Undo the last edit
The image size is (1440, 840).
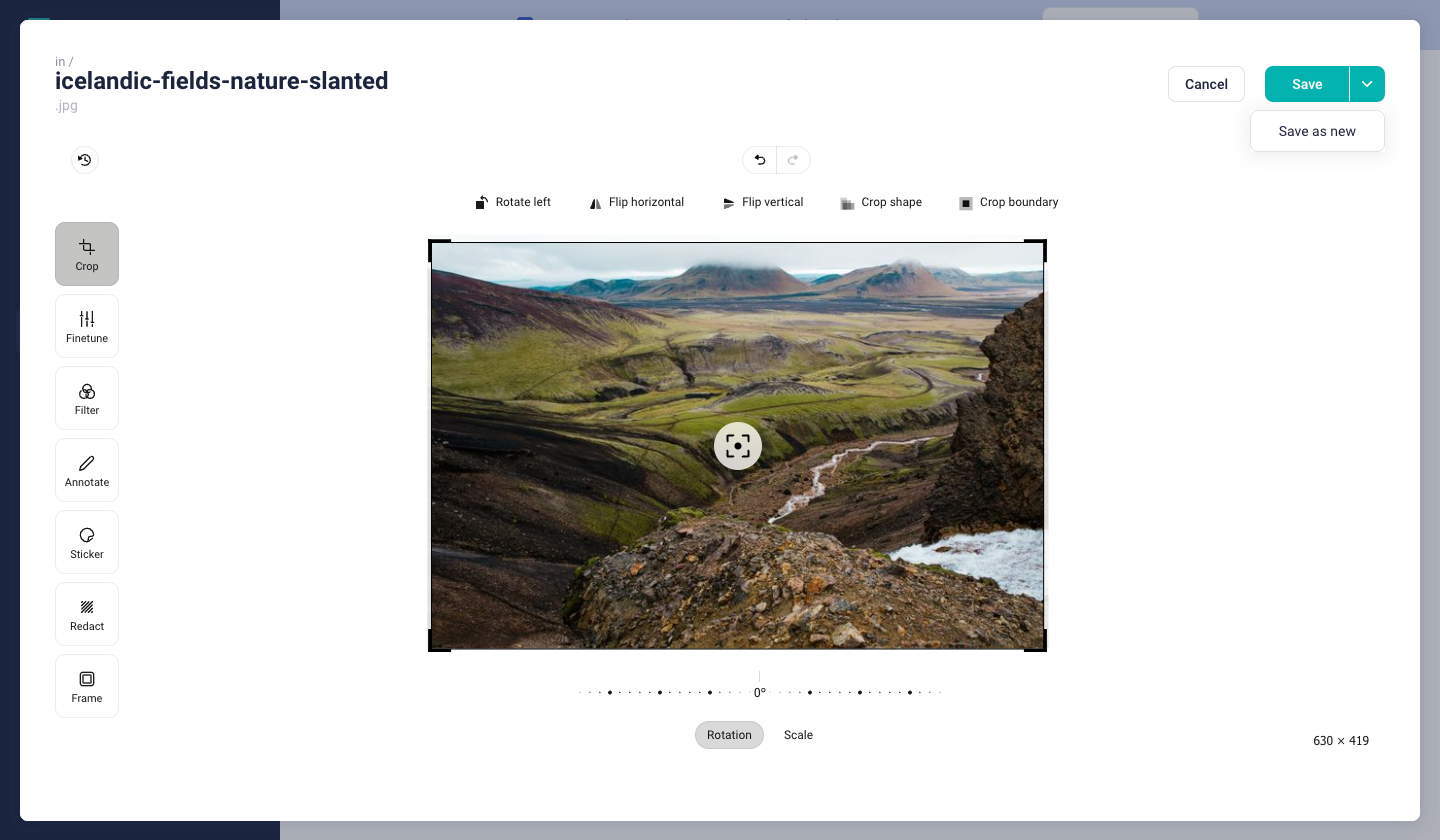[760, 160]
